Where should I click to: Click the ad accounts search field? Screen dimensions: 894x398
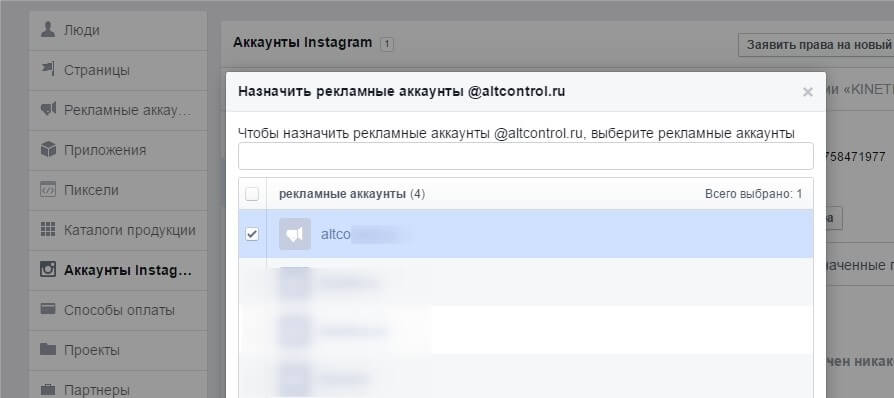point(526,156)
